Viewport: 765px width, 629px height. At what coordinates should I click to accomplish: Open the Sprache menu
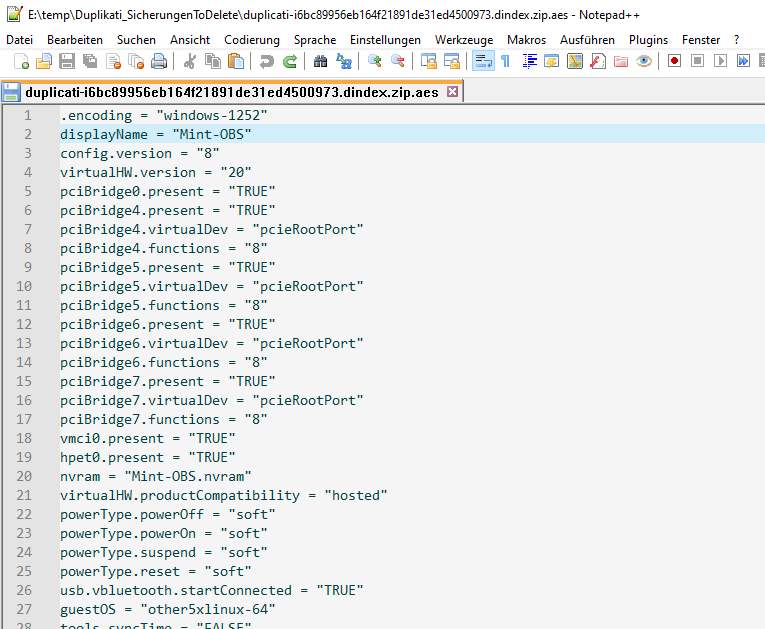click(x=315, y=40)
